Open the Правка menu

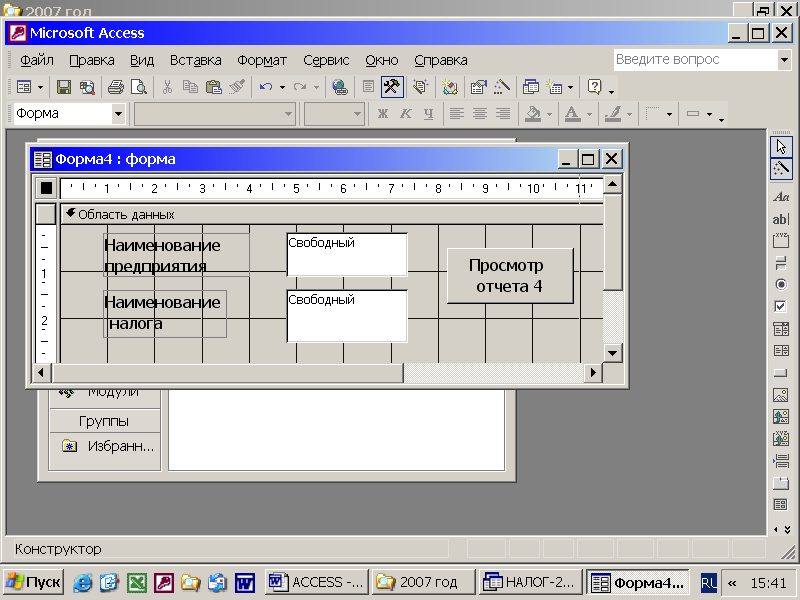92,60
